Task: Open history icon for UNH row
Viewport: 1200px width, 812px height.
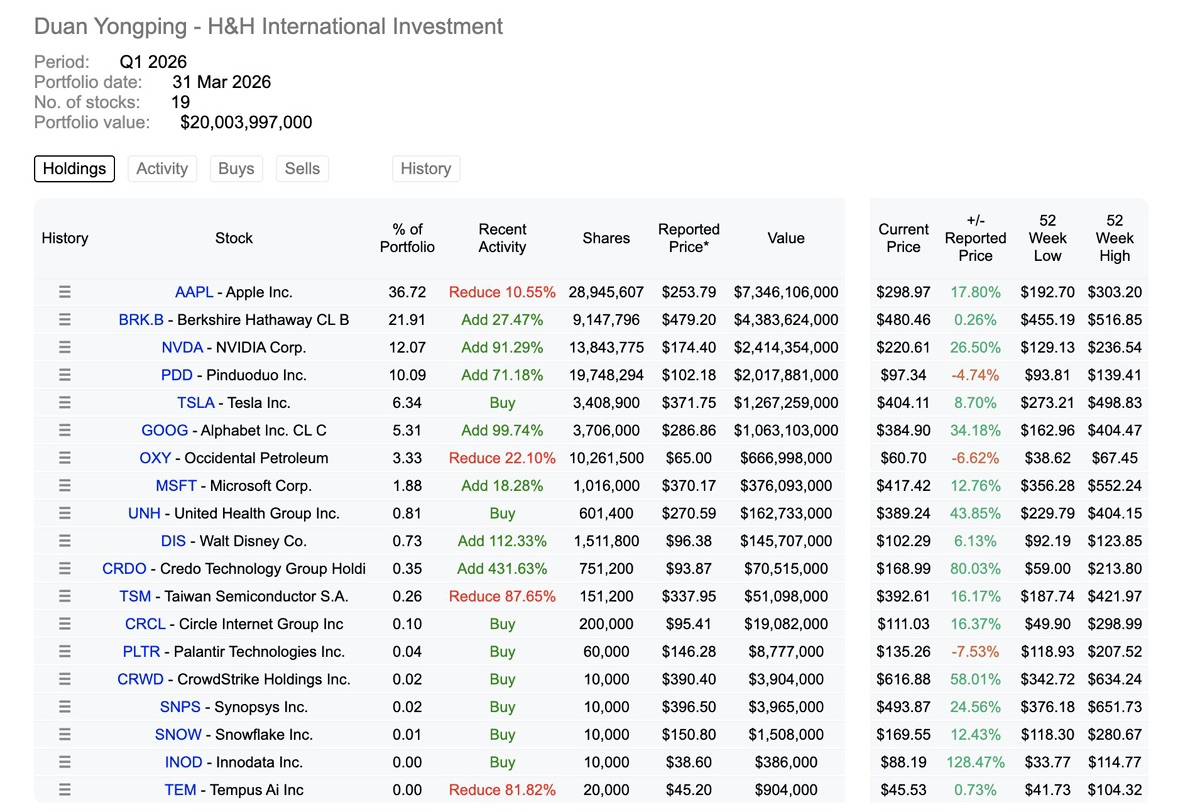Action: [65, 513]
